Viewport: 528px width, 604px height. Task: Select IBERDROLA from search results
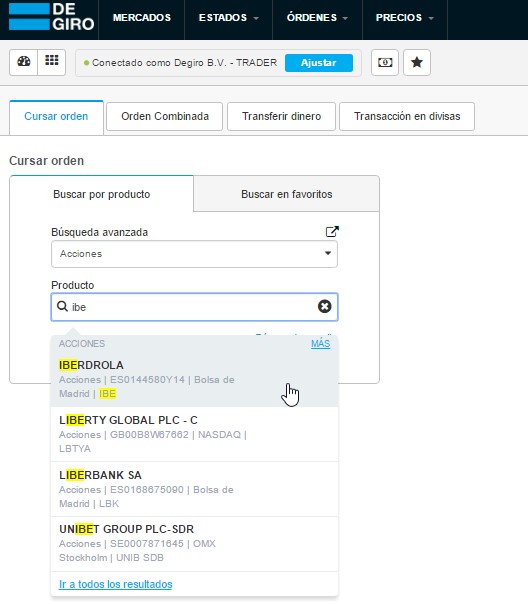pyautogui.click(x=194, y=379)
